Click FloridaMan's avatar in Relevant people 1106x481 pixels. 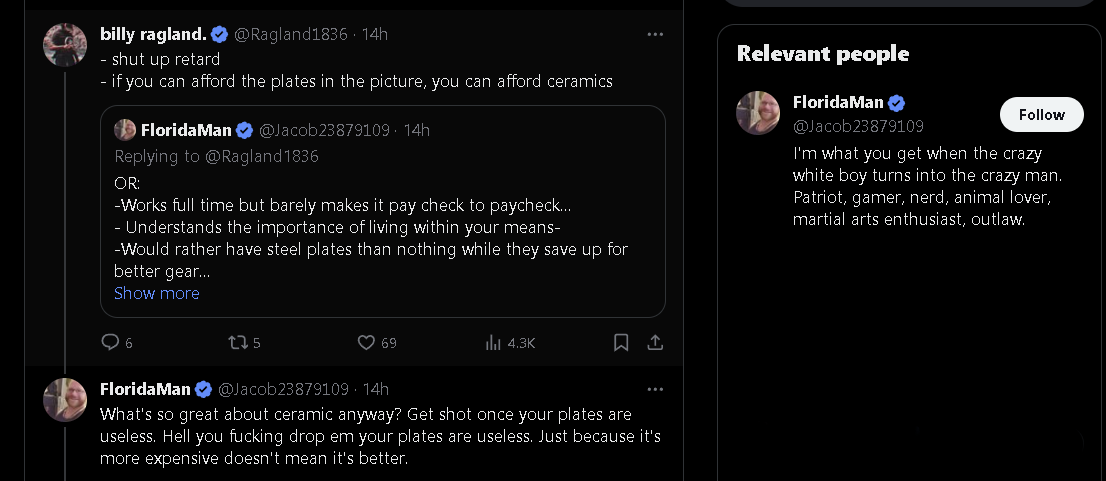tap(758, 113)
